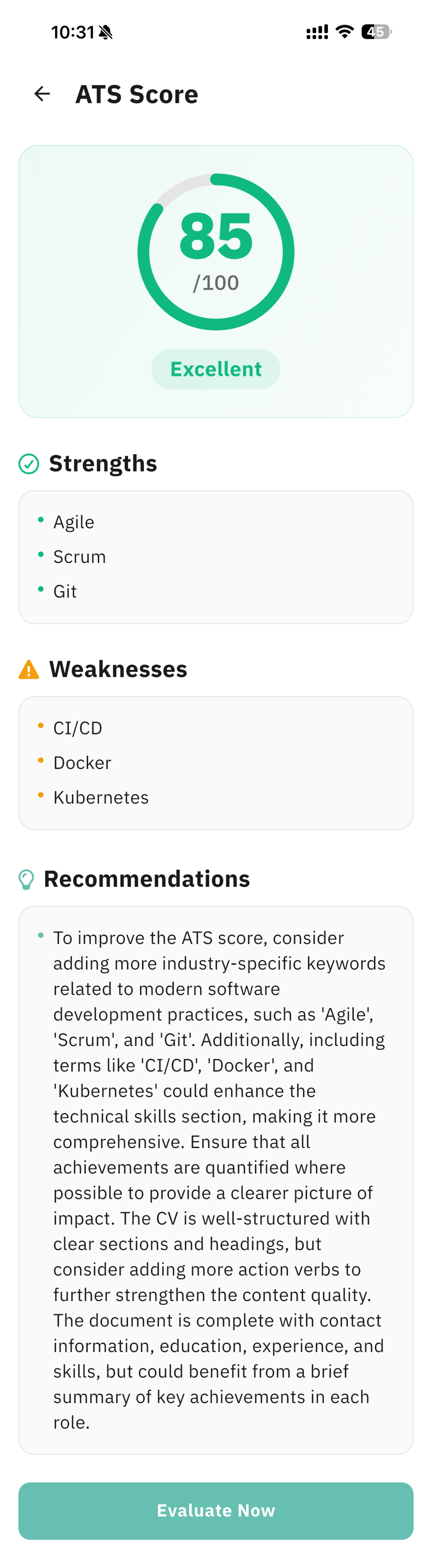Select the Docker weakness item
432x1568 pixels.
[x=82, y=763]
